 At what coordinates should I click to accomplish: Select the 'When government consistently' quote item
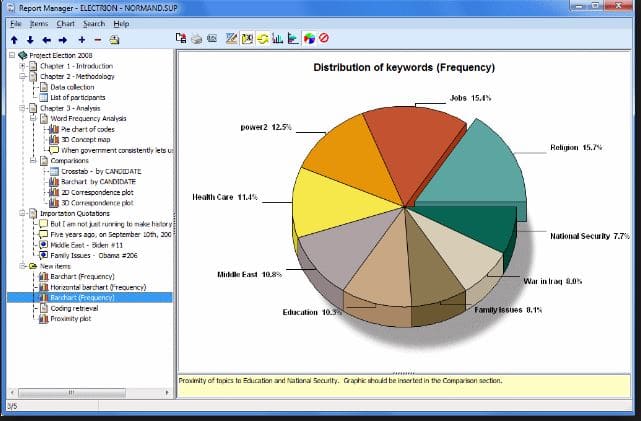(x=117, y=150)
